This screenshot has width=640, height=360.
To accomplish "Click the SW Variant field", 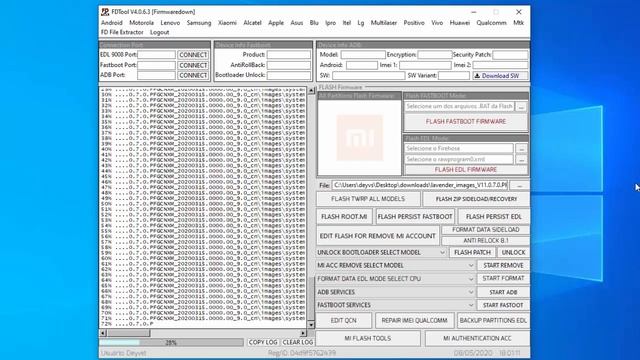I will tap(454, 76).
